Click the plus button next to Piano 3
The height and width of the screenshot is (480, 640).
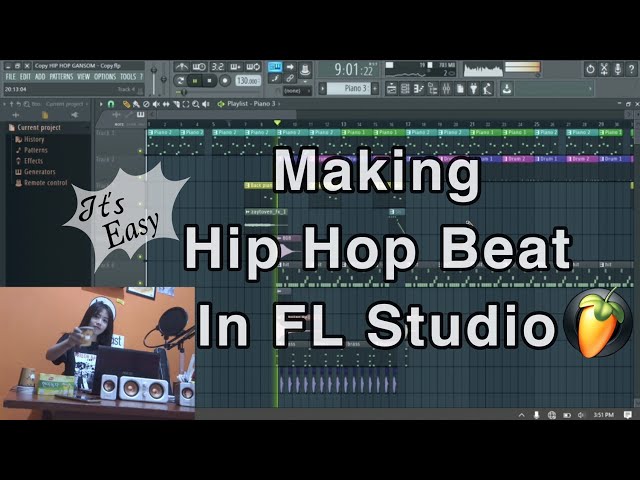[x=375, y=88]
